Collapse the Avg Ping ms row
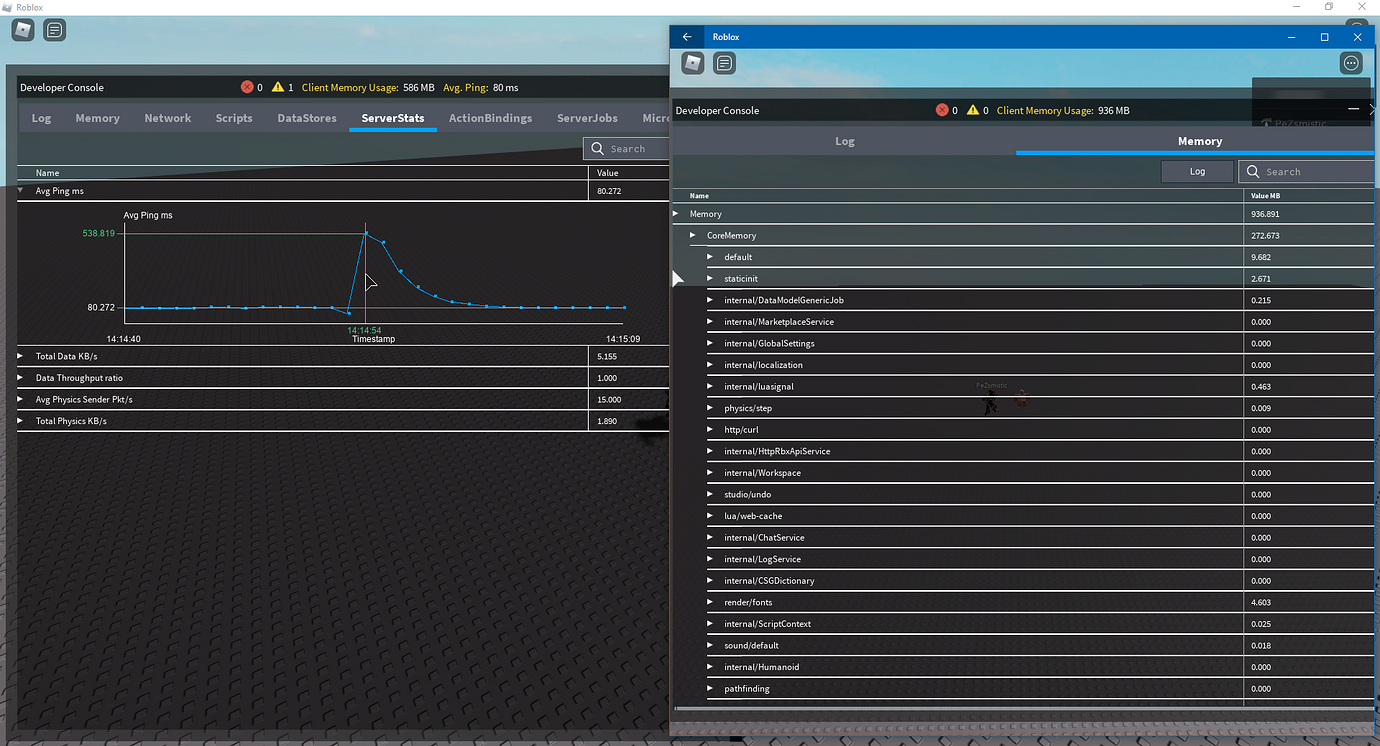Screen dimensions: 1380x746 (x=20, y=190)
